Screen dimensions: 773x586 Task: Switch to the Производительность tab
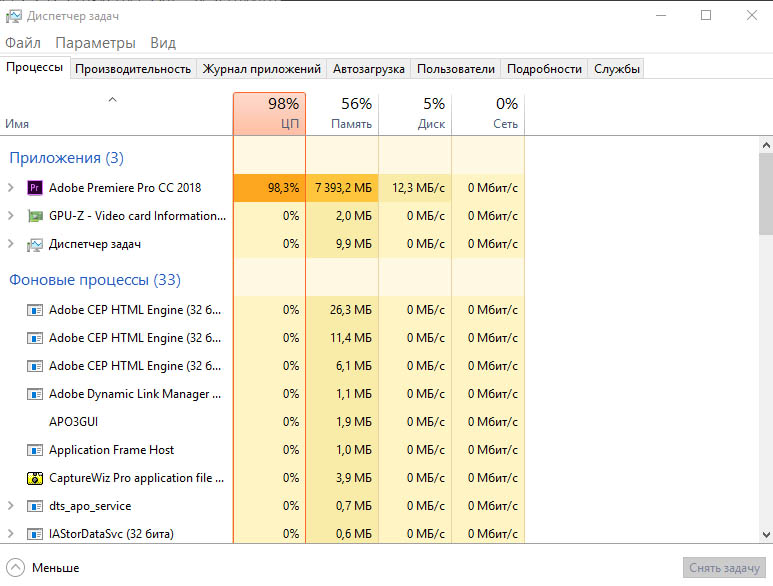click(x=133, y=69)
